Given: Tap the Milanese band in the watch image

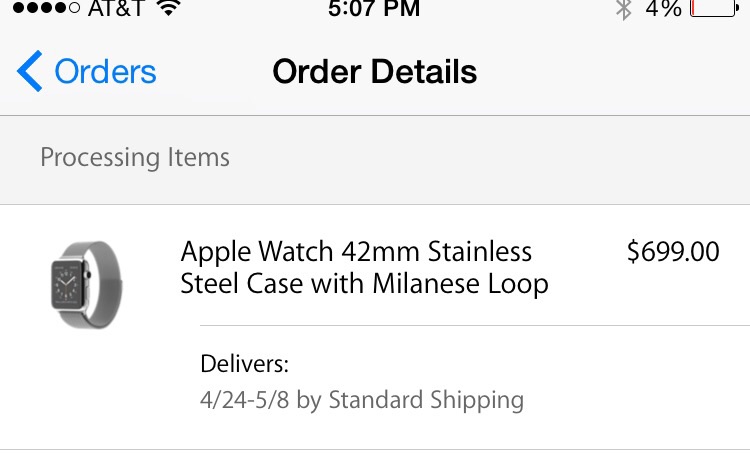Looking at the screenshot, I should point(106,284).
